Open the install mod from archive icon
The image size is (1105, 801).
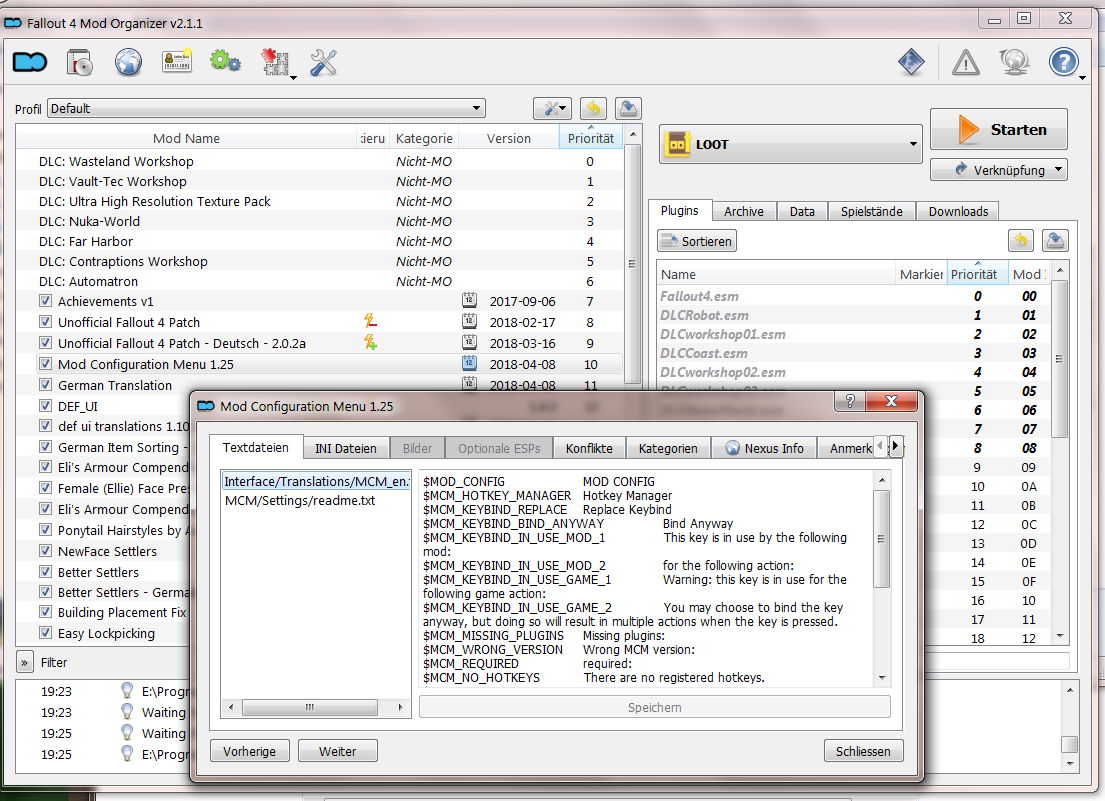click(x=80, y=63)
